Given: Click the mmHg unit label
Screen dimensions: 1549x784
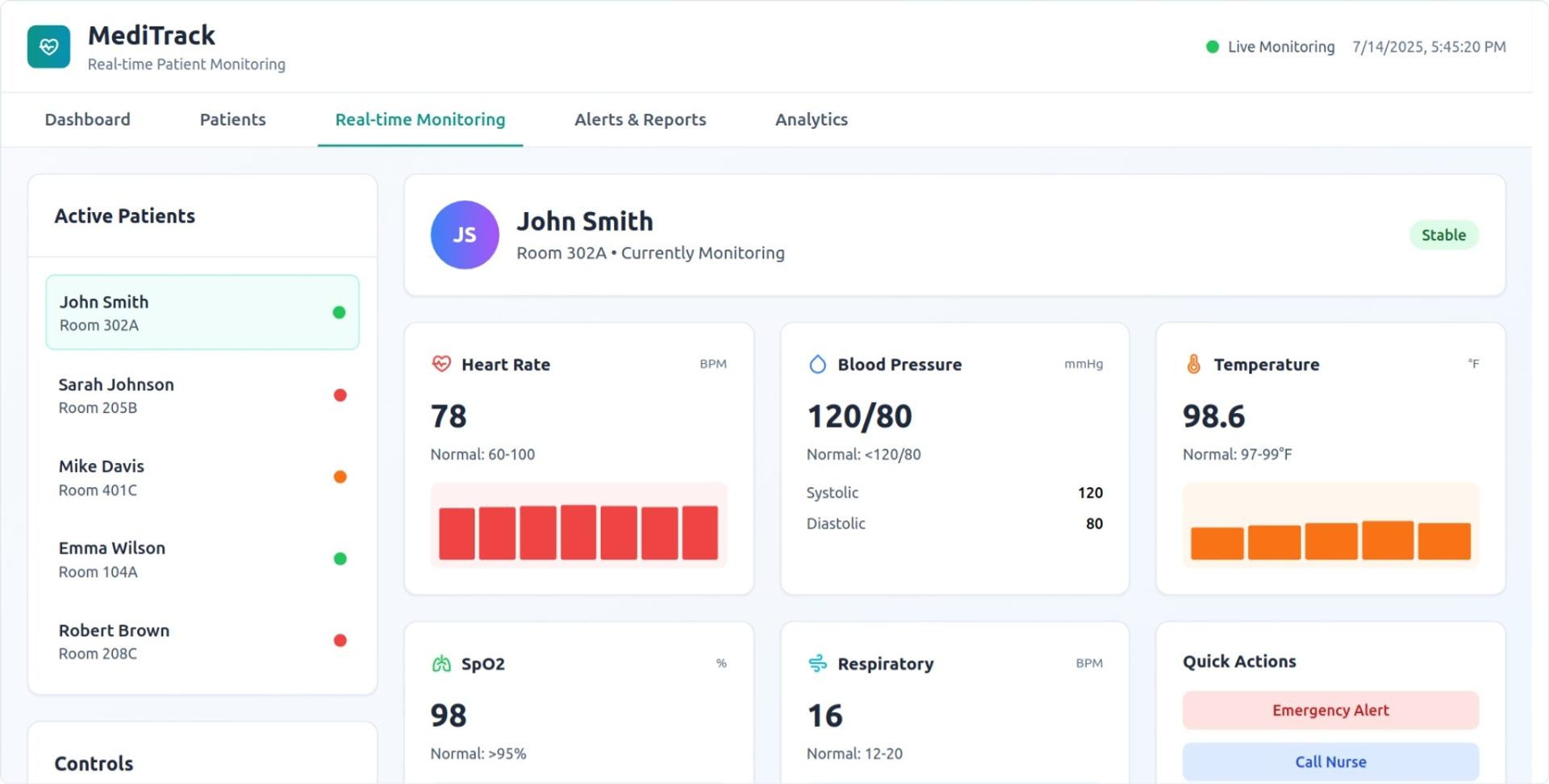Looking at the screenshot, I should click(x=1083, y=364).
